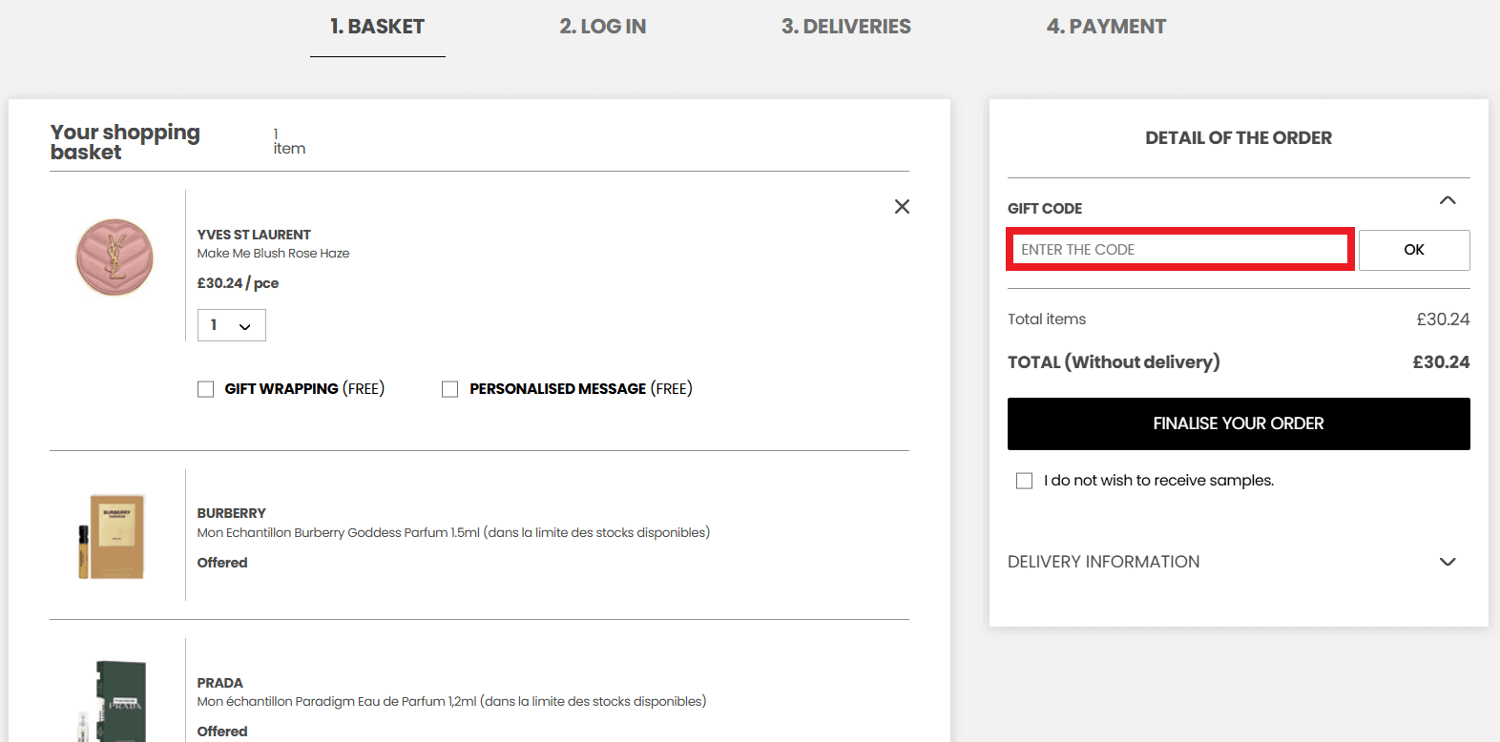This screenshot has height=742, width=1500.
Task: Tick the Gift Wrapping checkbox
Action: (x=206, y=389)
